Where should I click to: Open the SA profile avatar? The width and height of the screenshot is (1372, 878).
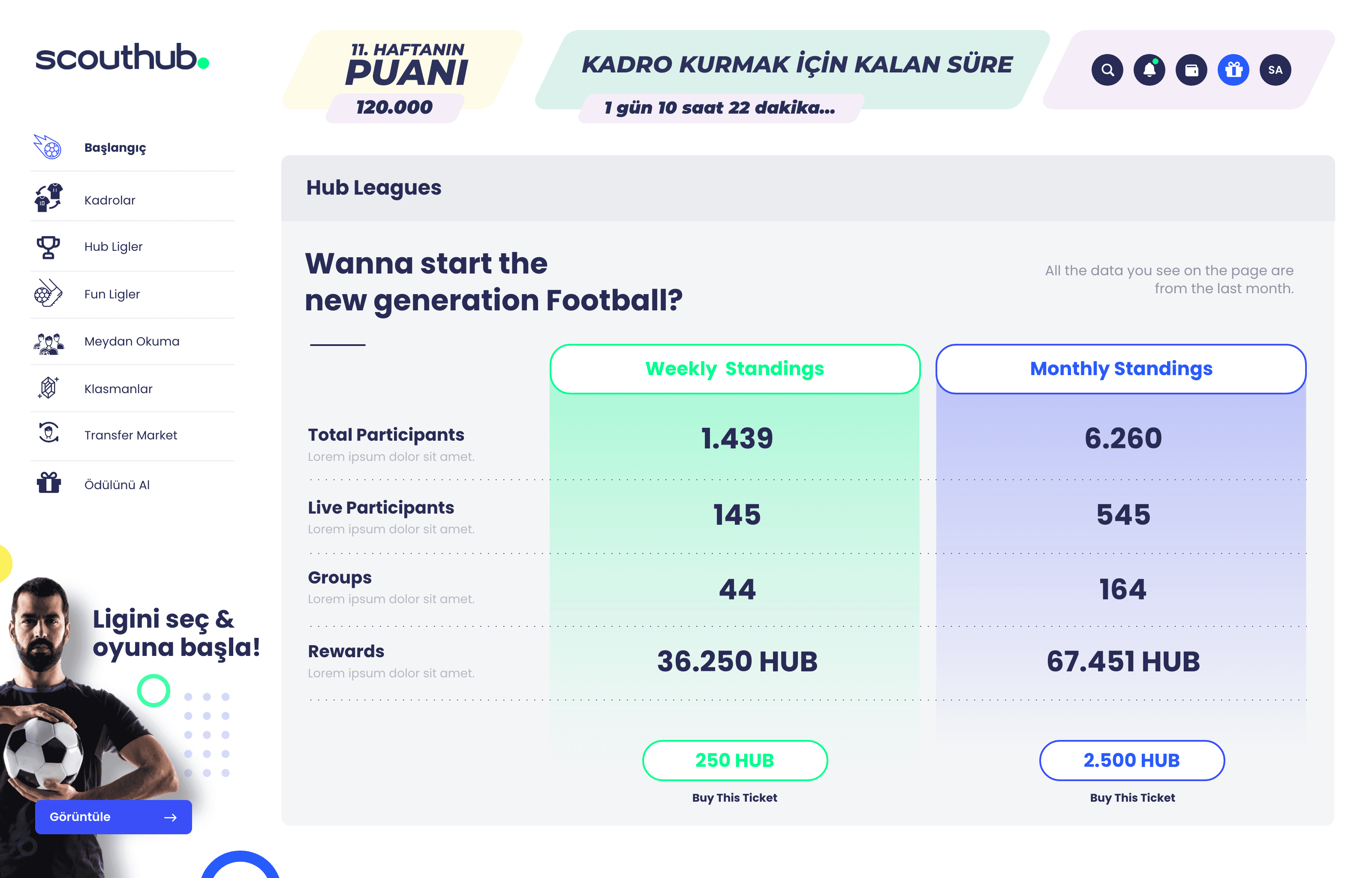click(1275, 70)
